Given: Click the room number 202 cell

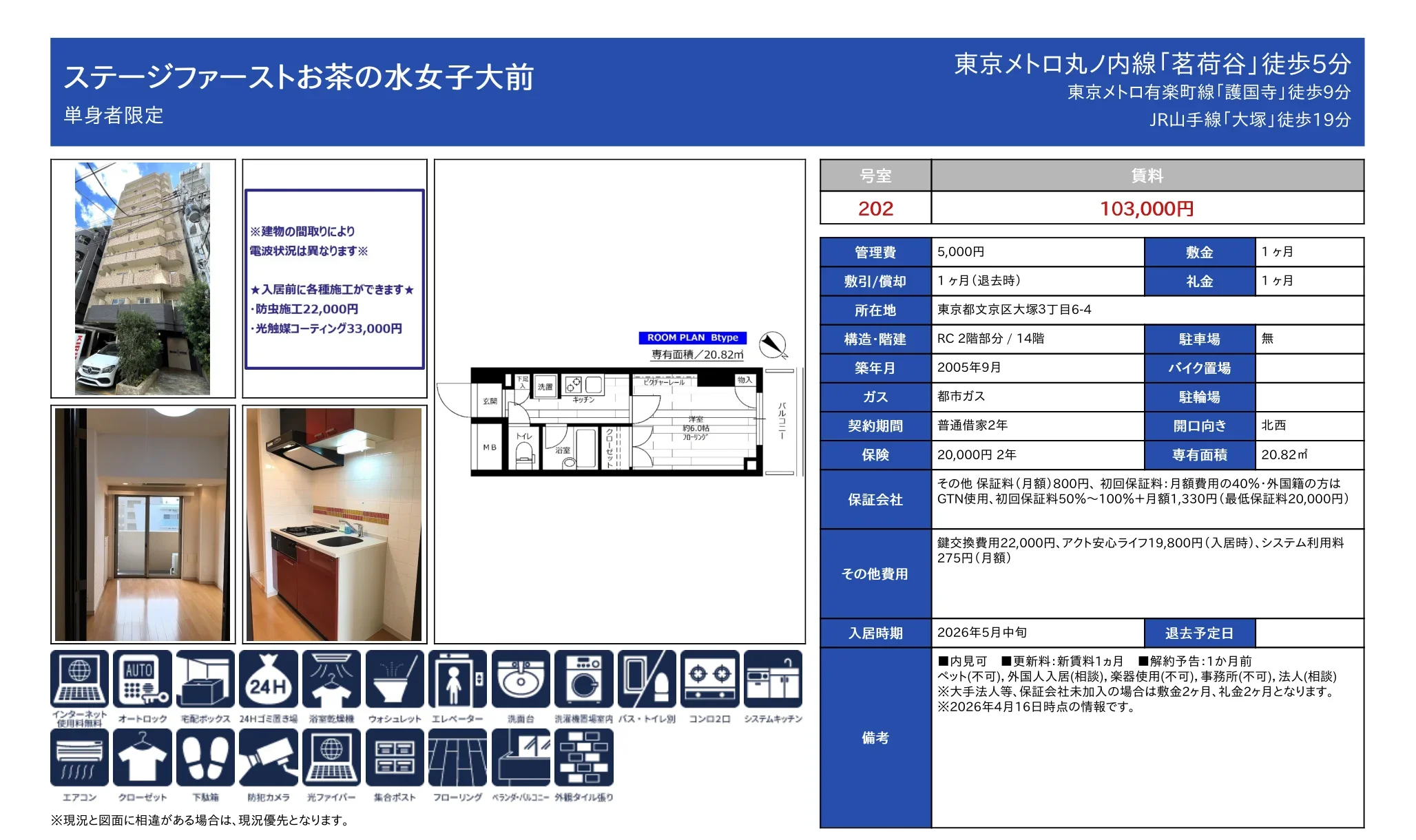Looking at the screenshot, I should point(875,208).
